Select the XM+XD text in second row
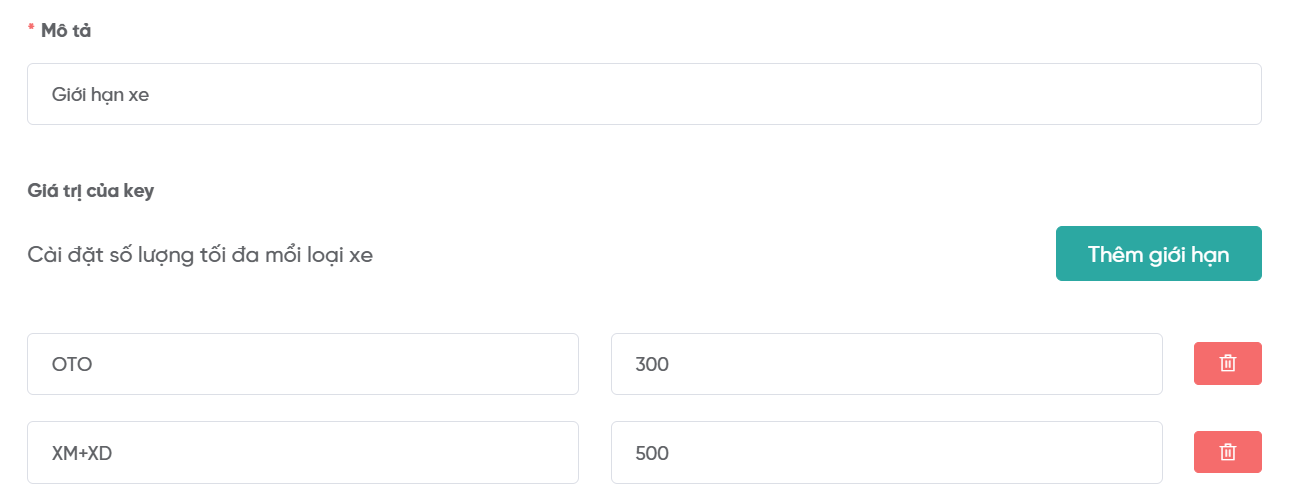1291x504 pixels. (x=82, y=453)
